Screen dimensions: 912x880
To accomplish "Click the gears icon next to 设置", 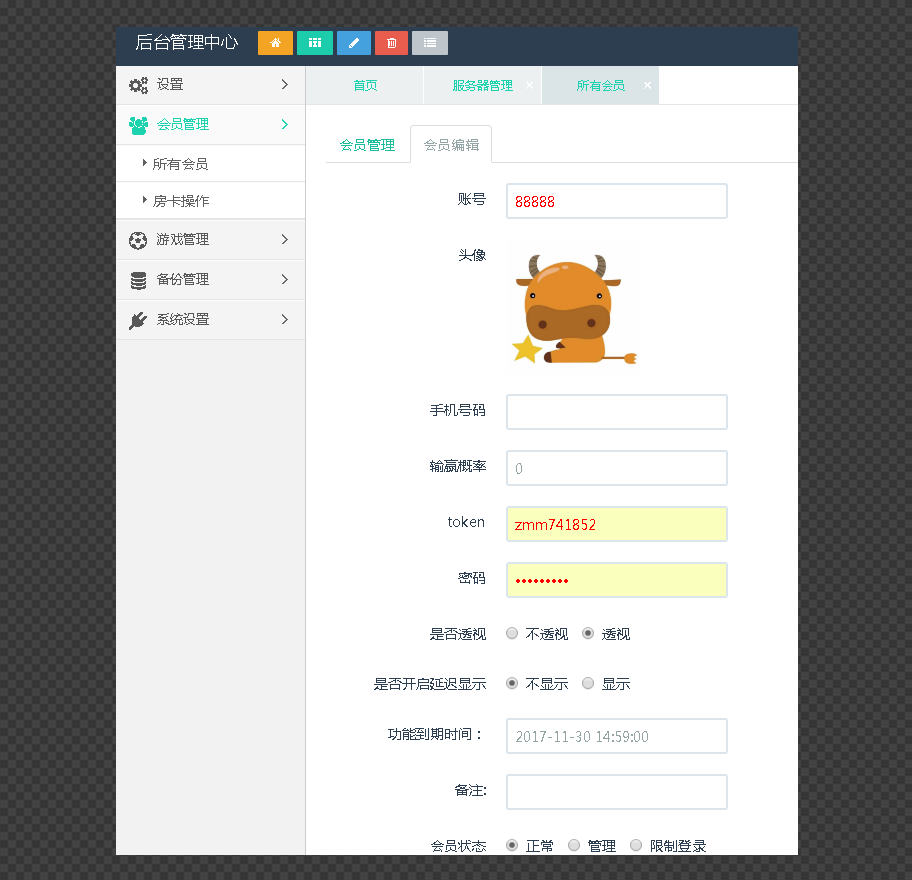I will 138,84.
